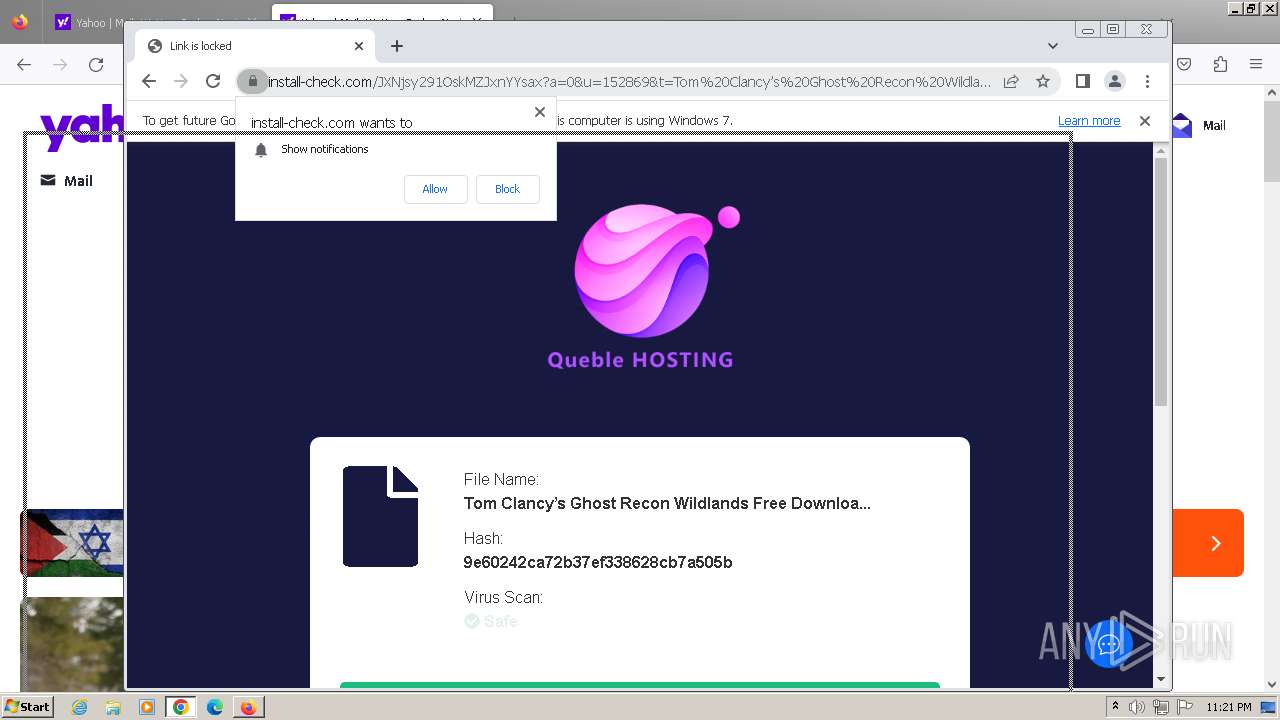Open Chrome three-dot menu
Viewport: 1280px width, 720px height.
click(1147, 81)
